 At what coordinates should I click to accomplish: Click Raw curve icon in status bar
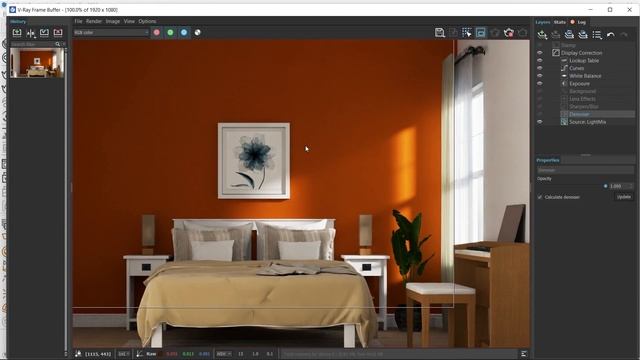tap(140, 354)
